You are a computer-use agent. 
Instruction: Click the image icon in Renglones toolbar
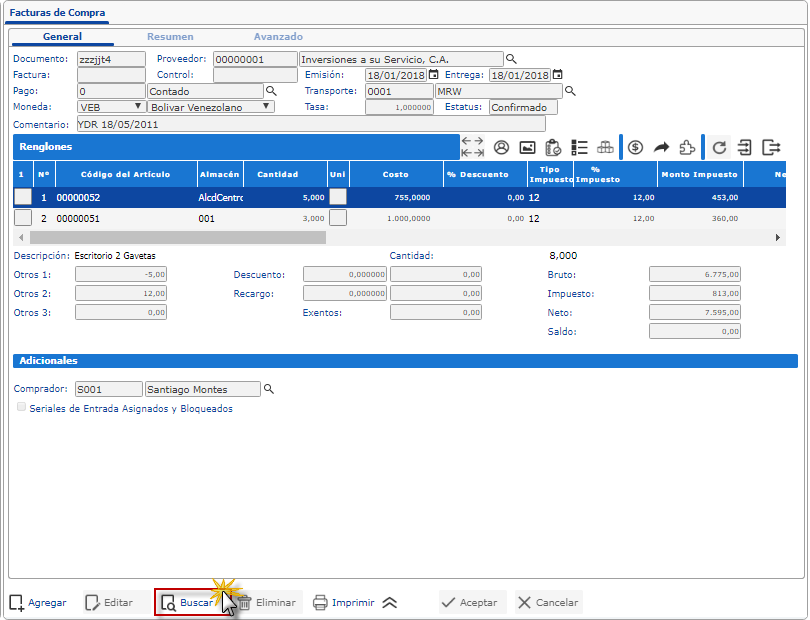527,147
